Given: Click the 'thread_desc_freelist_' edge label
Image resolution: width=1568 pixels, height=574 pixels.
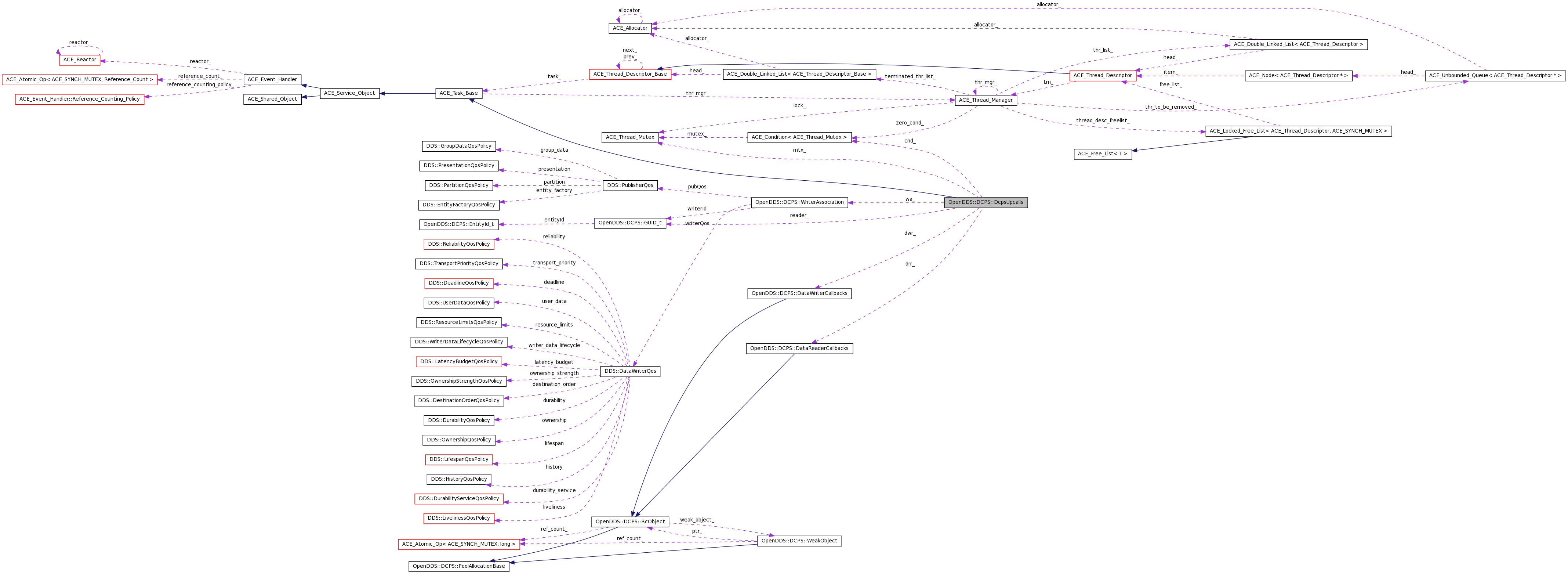Looking at the screenshot, I should click(x=1102, y=121).
